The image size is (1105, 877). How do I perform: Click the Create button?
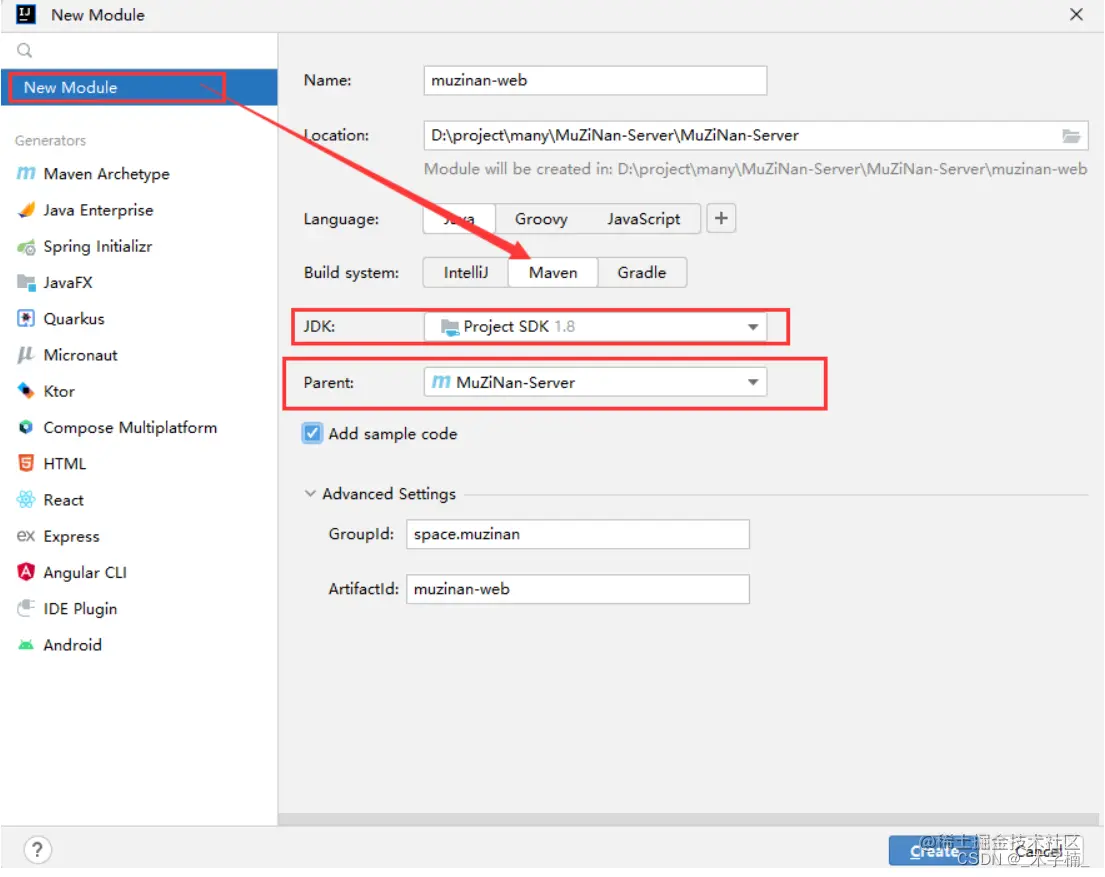coord(933,851)
